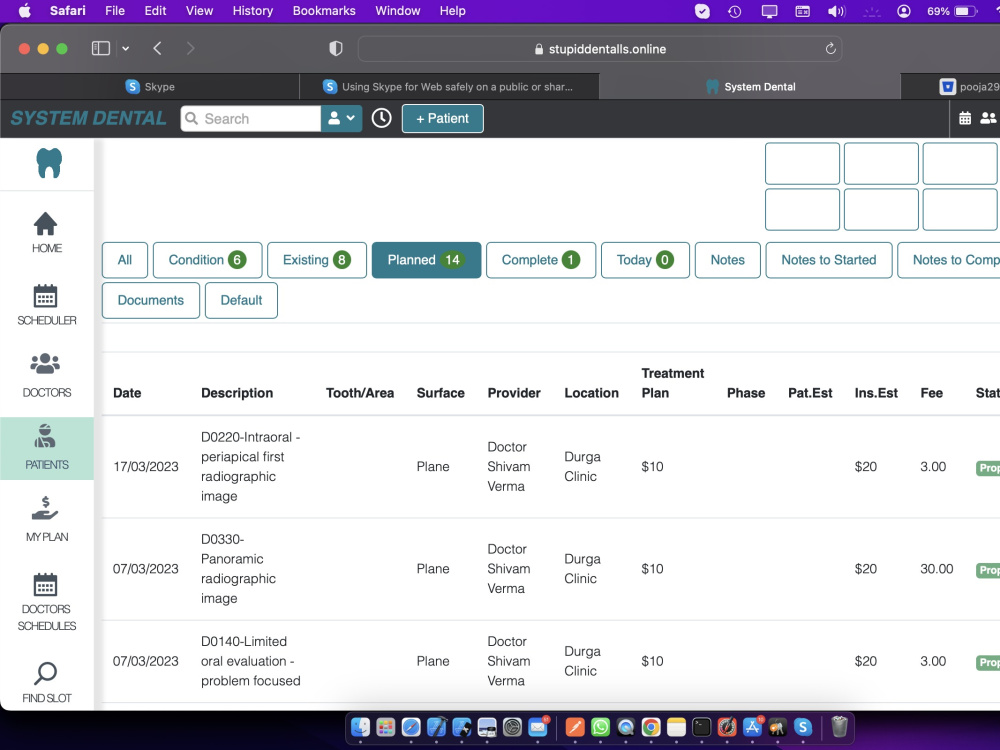Click the clock history icon in header
Viewport: 1000px width, 750px height.
click(x=381, y=118)
